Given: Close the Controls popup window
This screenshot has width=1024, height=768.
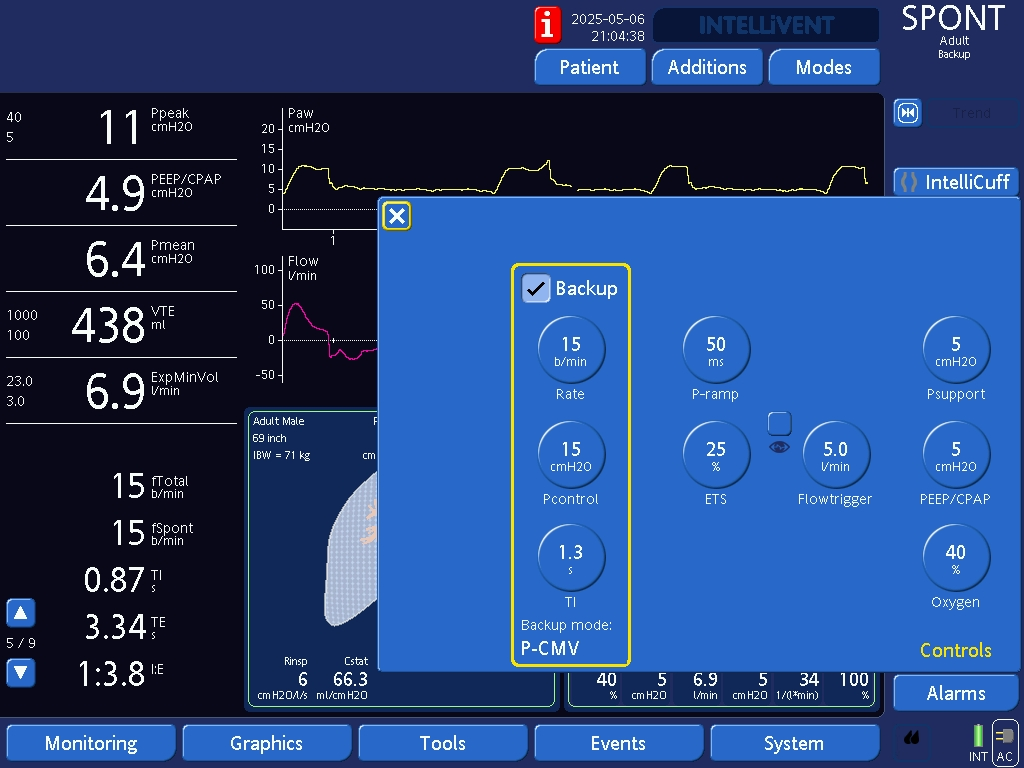Looking at the screenshot, I should point(397,216).
